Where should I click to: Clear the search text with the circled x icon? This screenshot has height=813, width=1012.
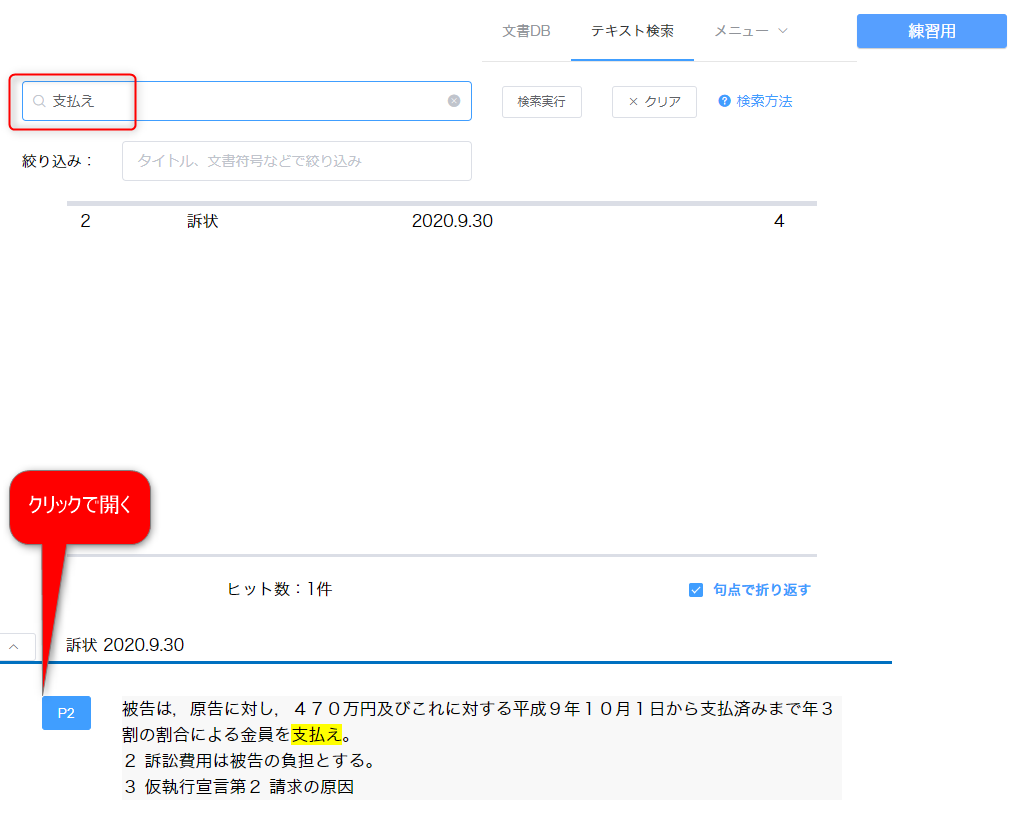tap(454, 101)
